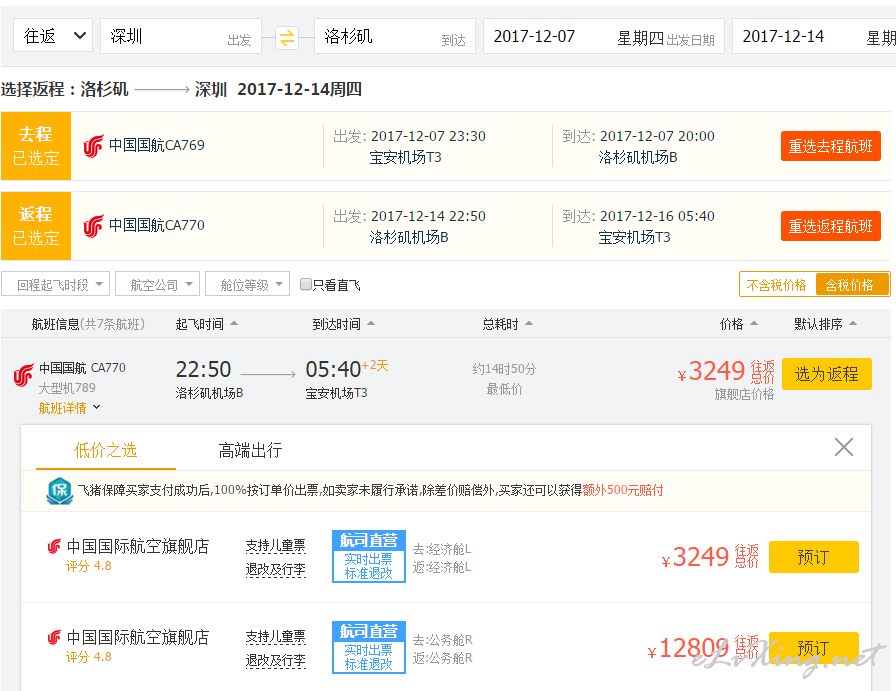Click 航司直营 badge on the 经济舱L fare
This screenshot has height=691, width=896.
369,556
